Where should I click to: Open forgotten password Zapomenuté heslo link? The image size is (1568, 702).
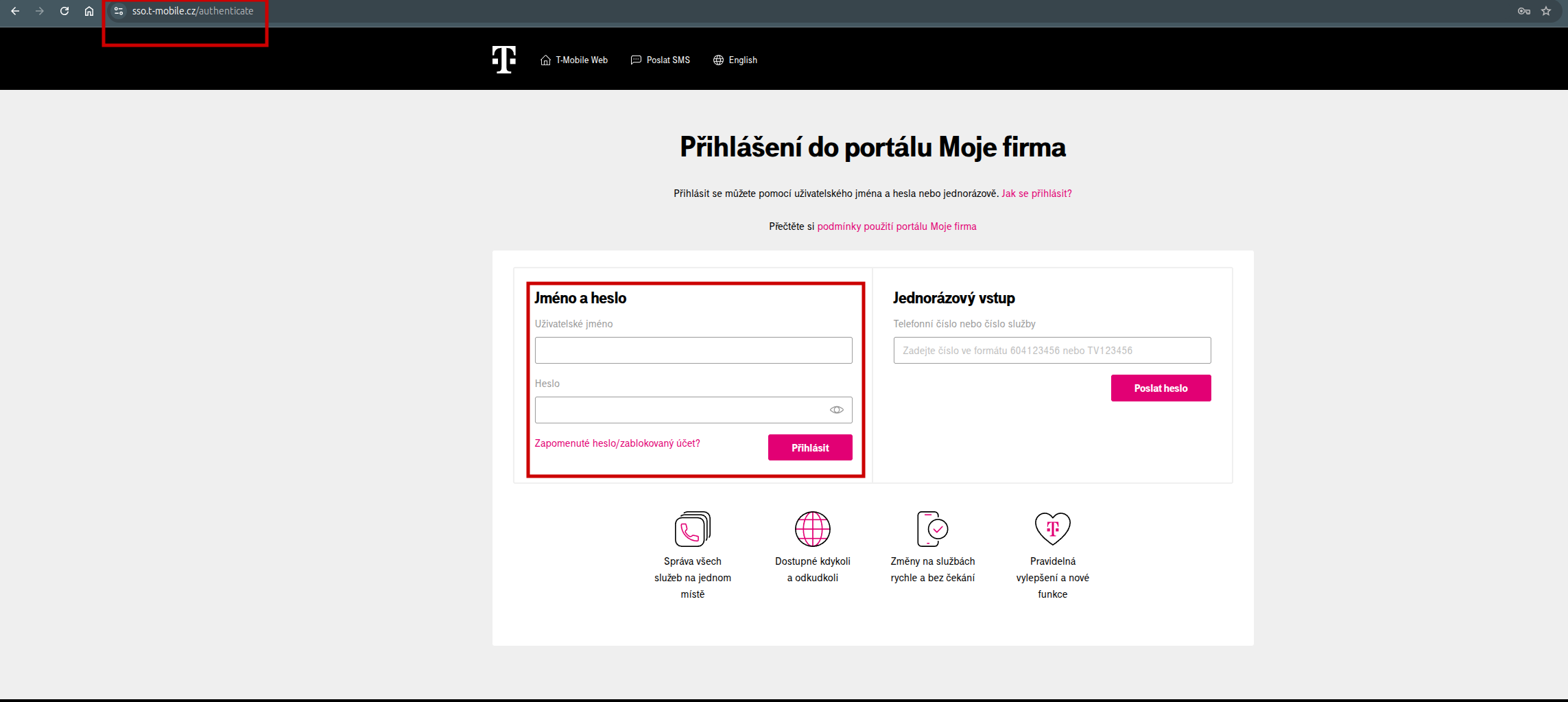coord(617,443)
